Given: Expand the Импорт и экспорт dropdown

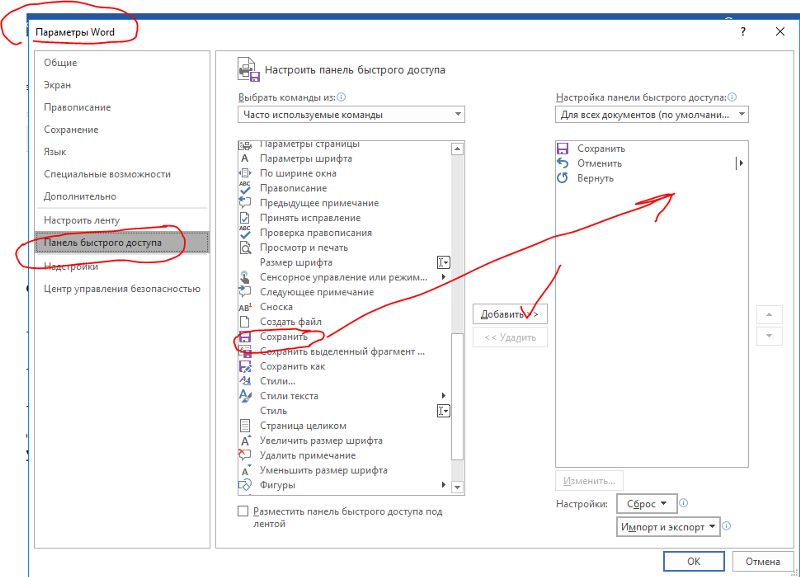Looking at the screenshot, I should (668, 526).
